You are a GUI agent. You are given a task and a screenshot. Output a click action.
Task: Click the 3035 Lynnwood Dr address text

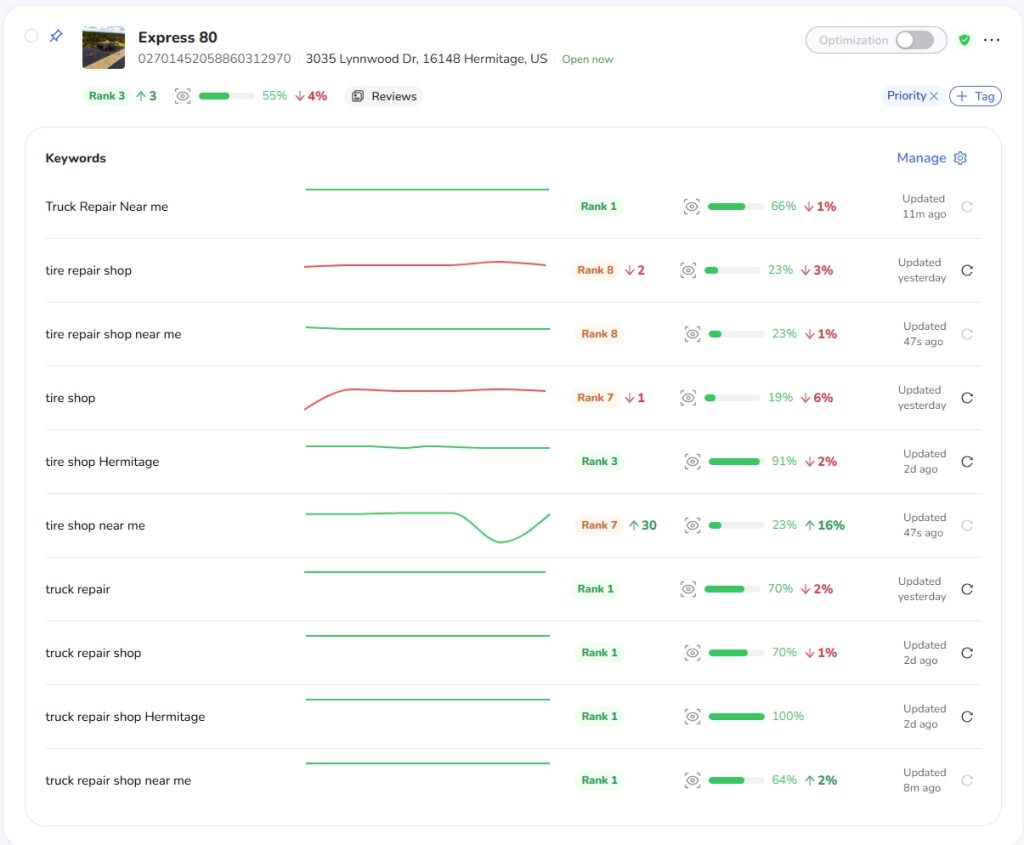pos(426,59)
